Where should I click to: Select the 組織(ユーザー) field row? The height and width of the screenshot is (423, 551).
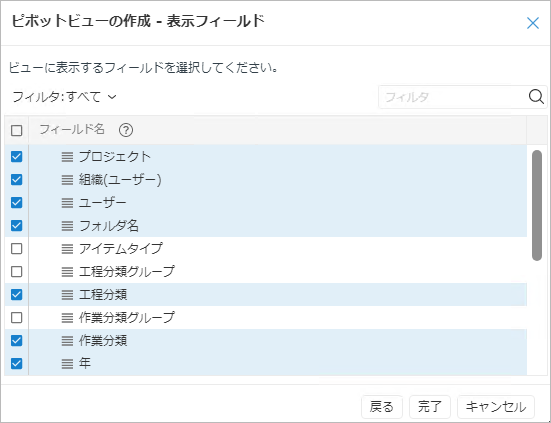(266, 180)
